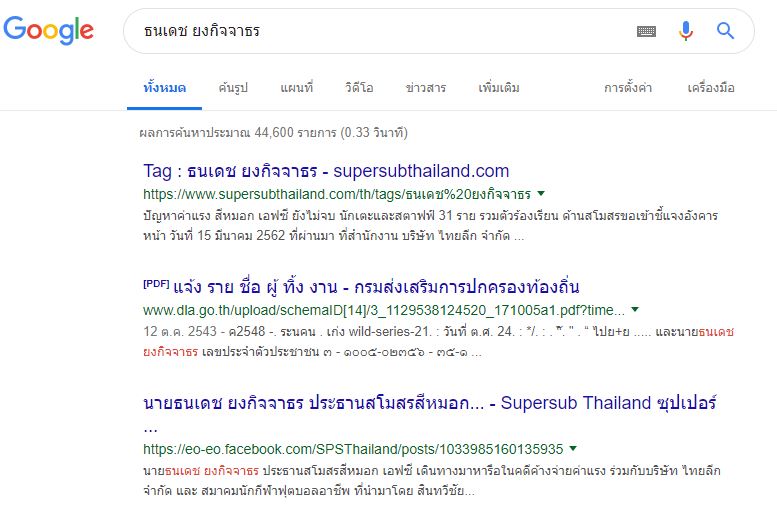Open the Tag supersubthailand.com result title
The image size is (777, 522).
tap(326, 171)
